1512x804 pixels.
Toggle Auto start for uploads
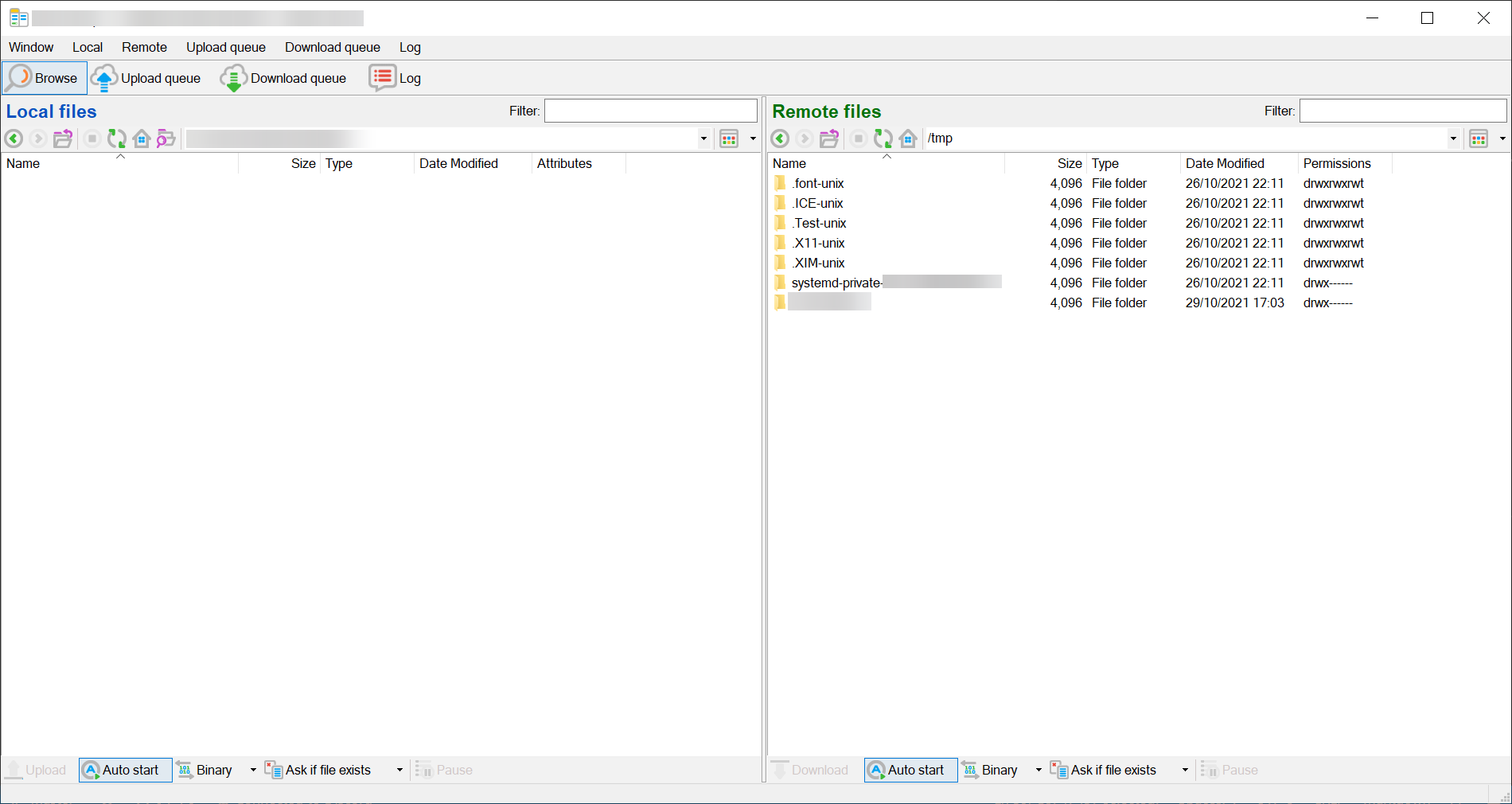pos(125,770)
